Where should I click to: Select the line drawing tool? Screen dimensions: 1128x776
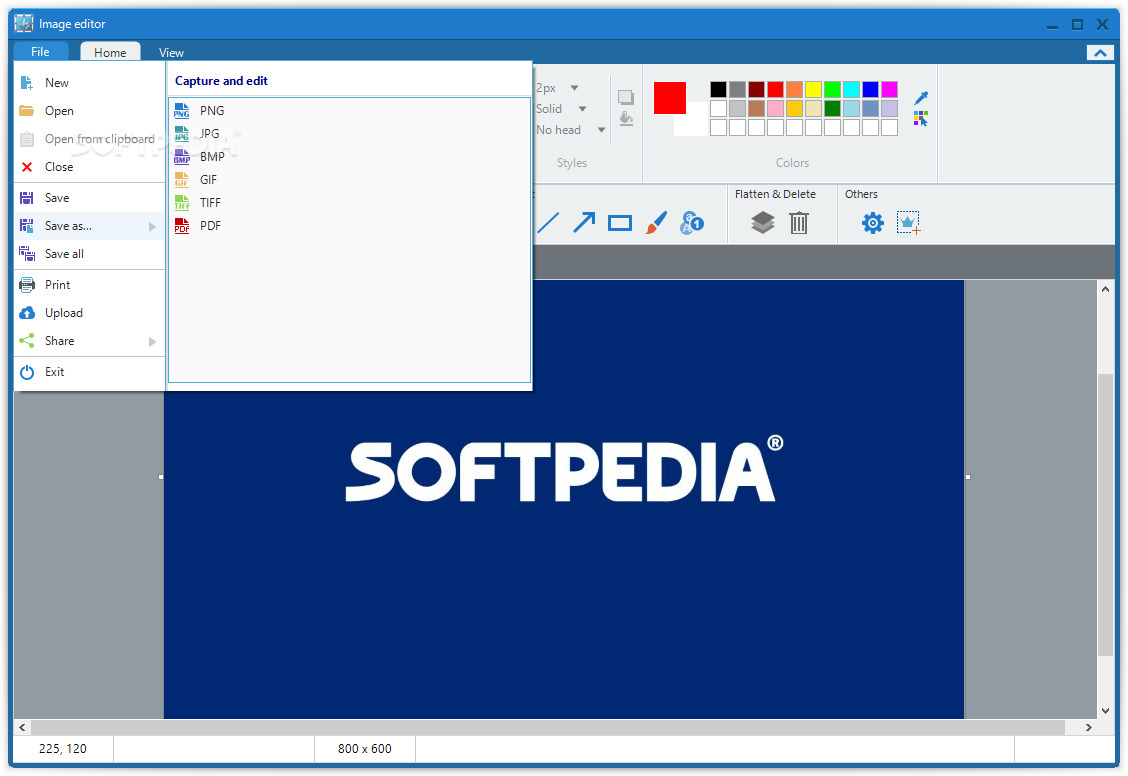(548, 223)
